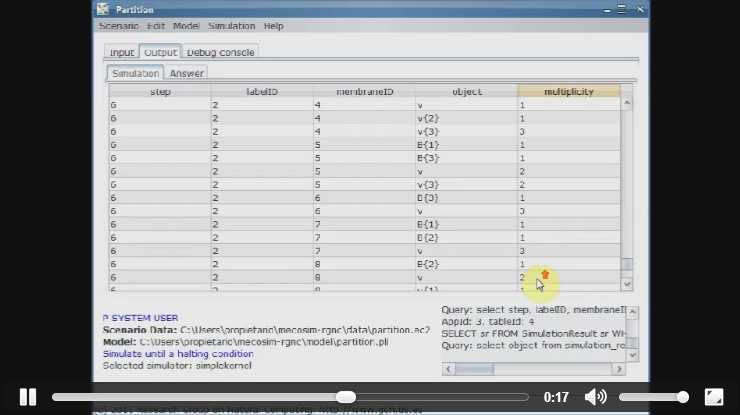
Task: Switch to the Output tab
Action: (x=160, y=52)
